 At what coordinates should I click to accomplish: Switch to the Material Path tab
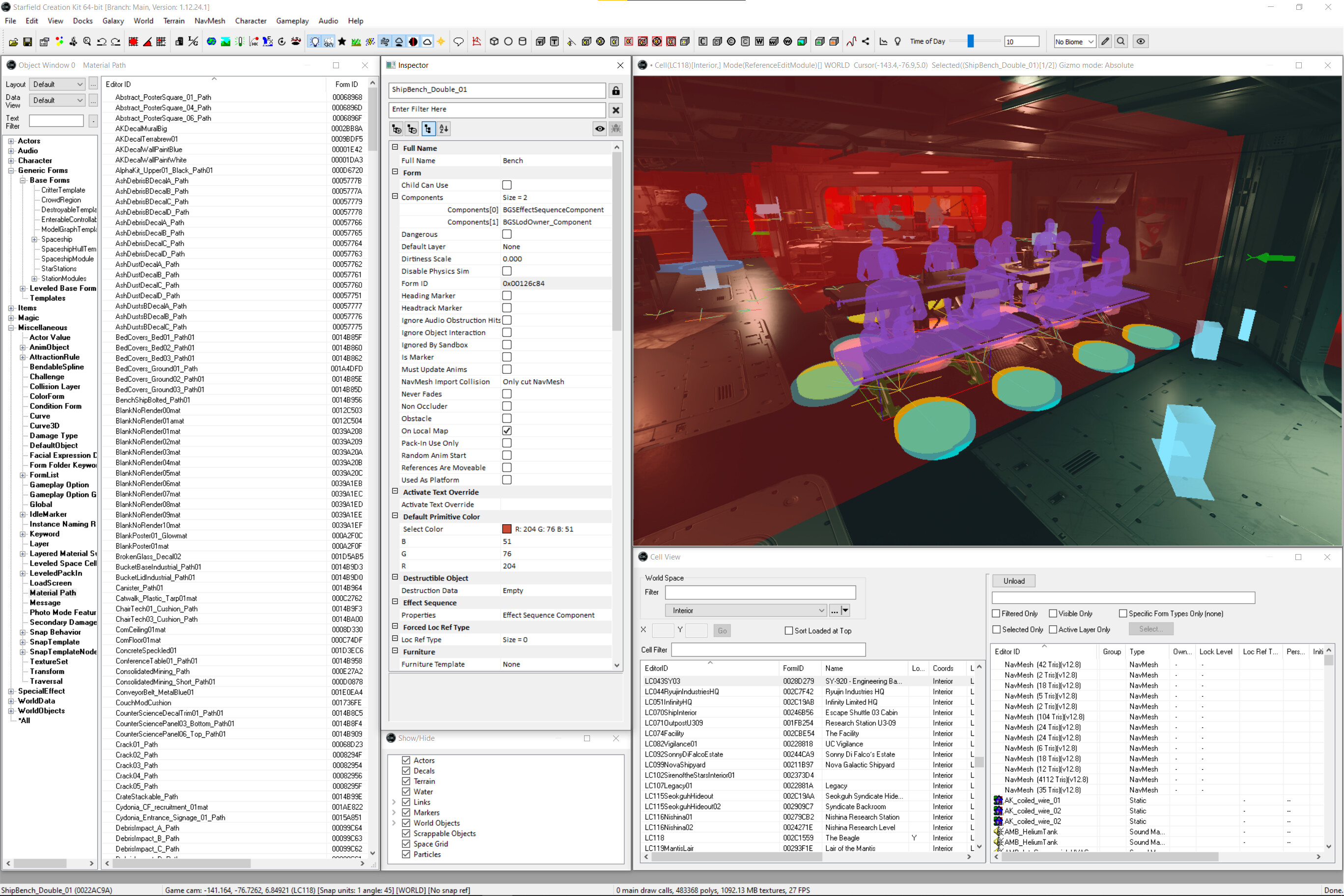point(104,65)
